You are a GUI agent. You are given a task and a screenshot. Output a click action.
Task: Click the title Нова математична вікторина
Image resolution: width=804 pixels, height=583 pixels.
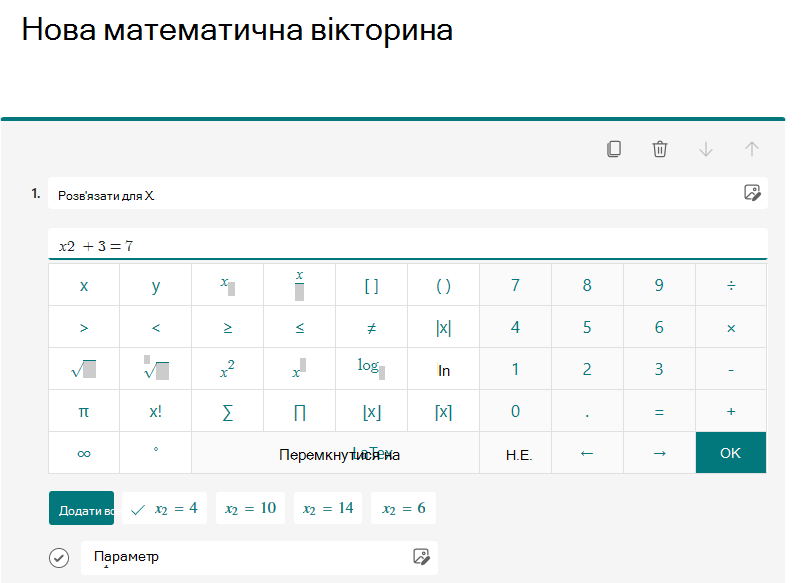(x=237, y=30)
